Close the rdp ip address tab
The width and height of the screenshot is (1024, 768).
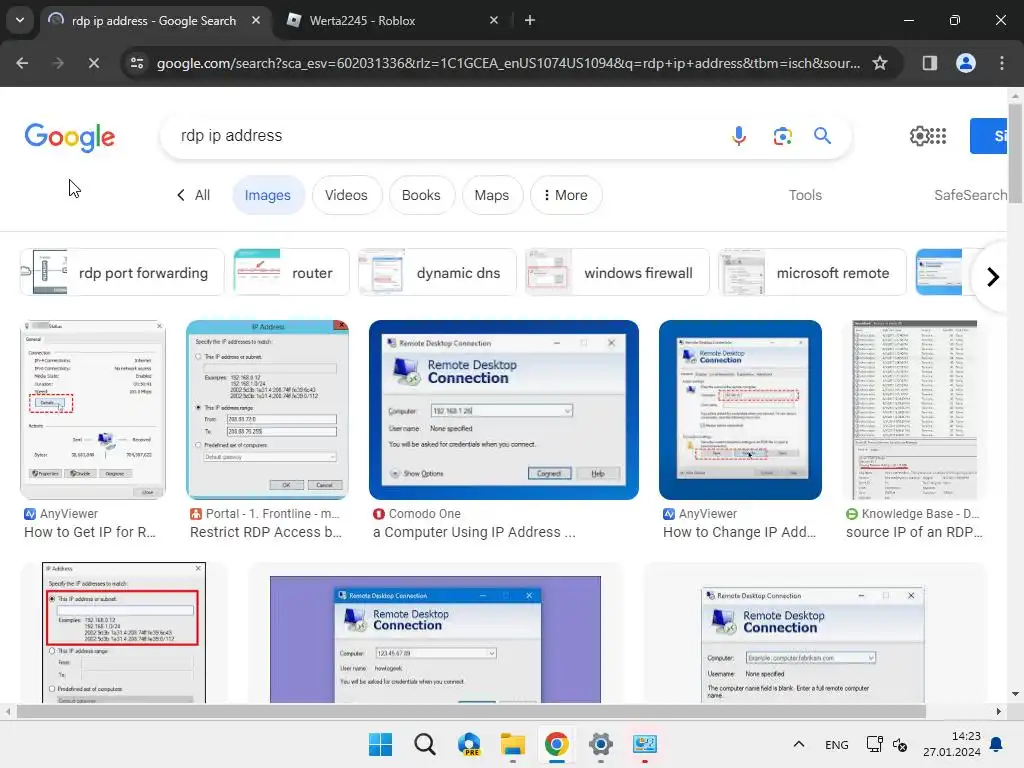pos(256,20)
